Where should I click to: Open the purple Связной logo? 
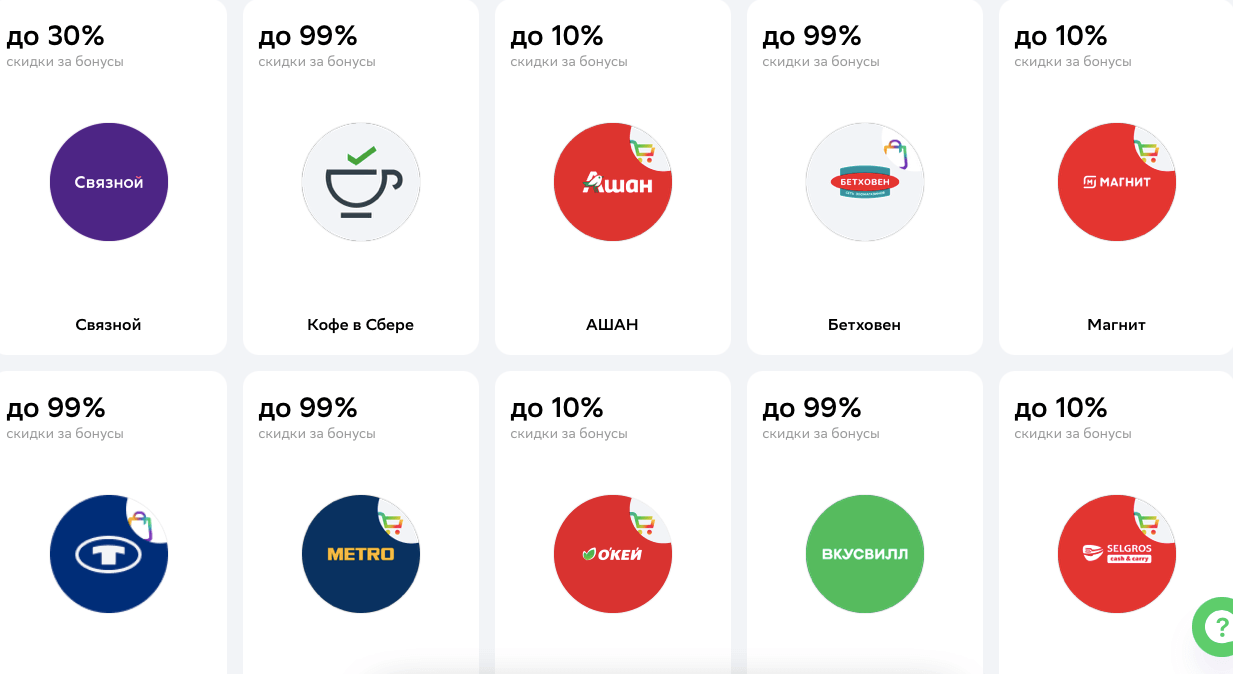[109, 182]
